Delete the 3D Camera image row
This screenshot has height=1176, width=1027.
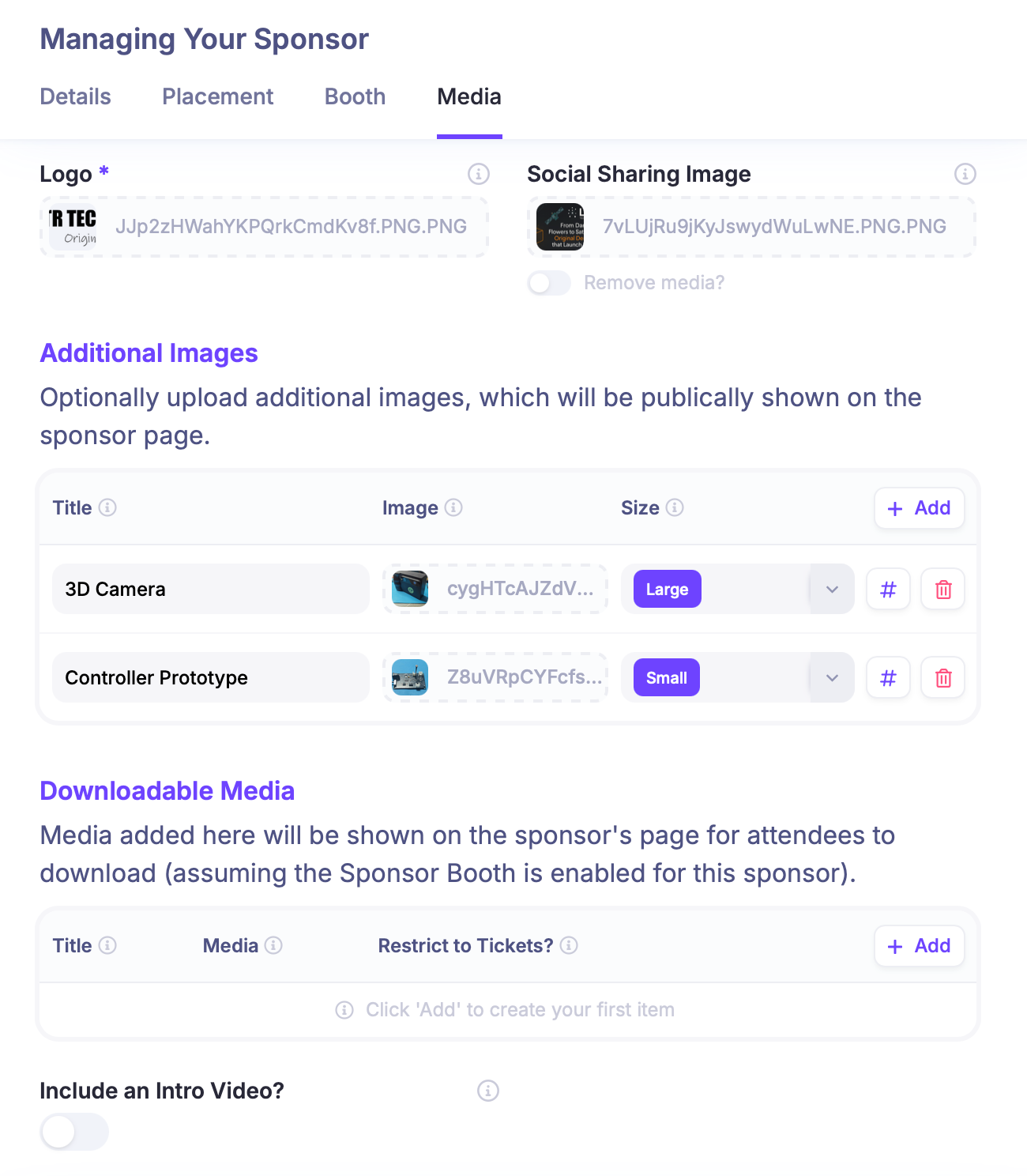pyautogui.click(x=943, y=590)
